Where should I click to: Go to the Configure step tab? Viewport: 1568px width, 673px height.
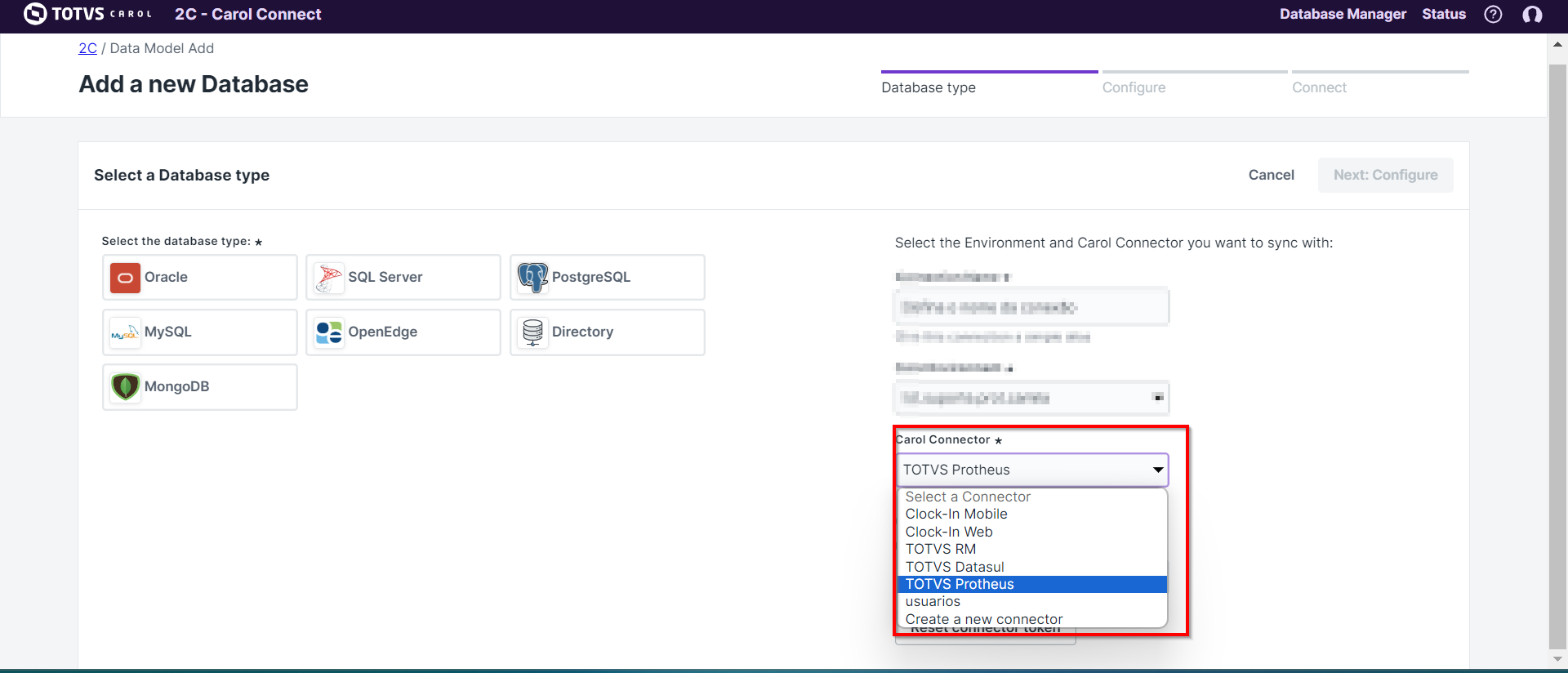[x=1134, y=87]
